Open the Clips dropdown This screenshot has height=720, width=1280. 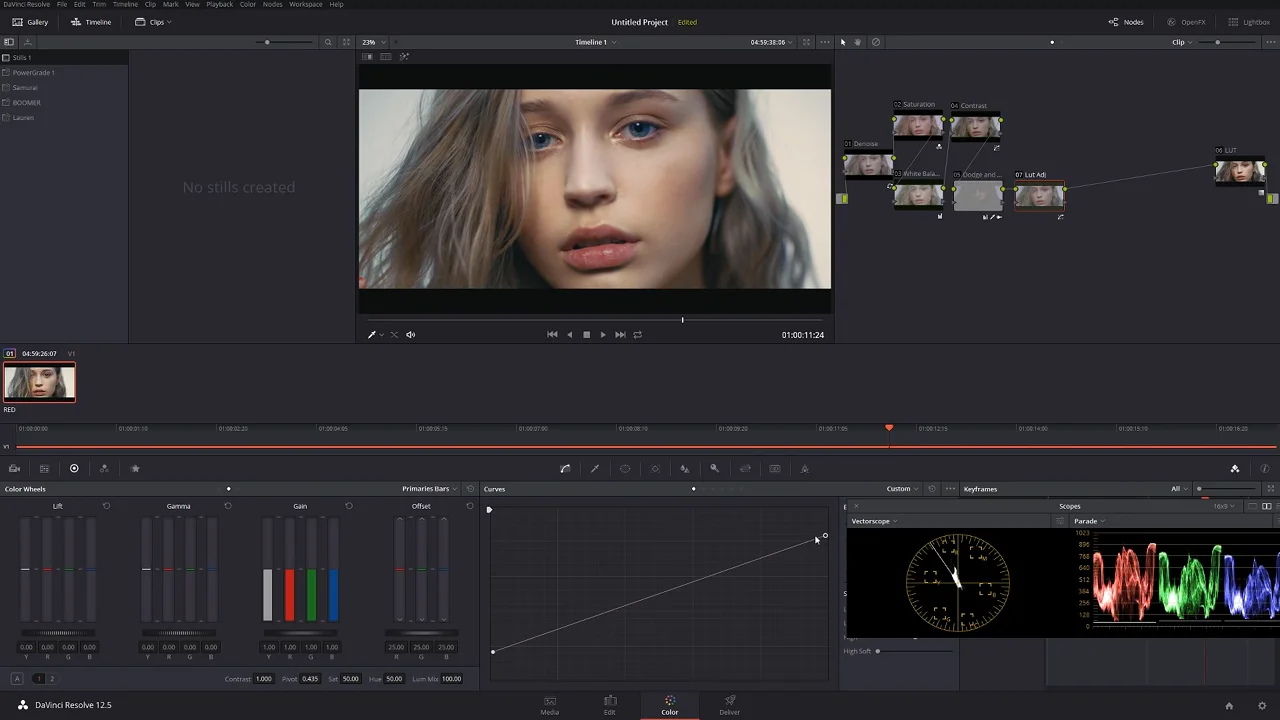pos(153,22)
